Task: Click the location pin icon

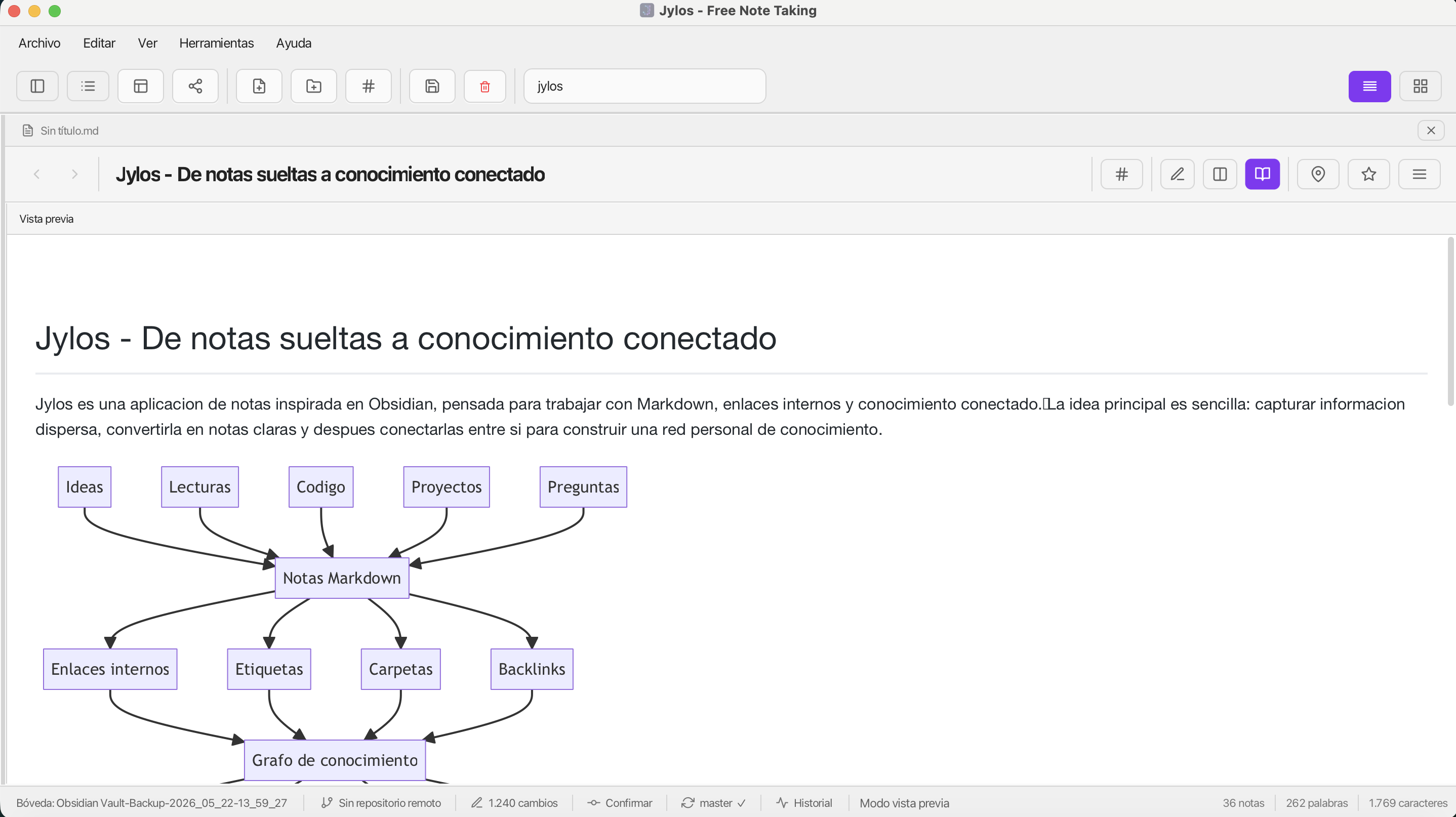Action: point(1318,174)
